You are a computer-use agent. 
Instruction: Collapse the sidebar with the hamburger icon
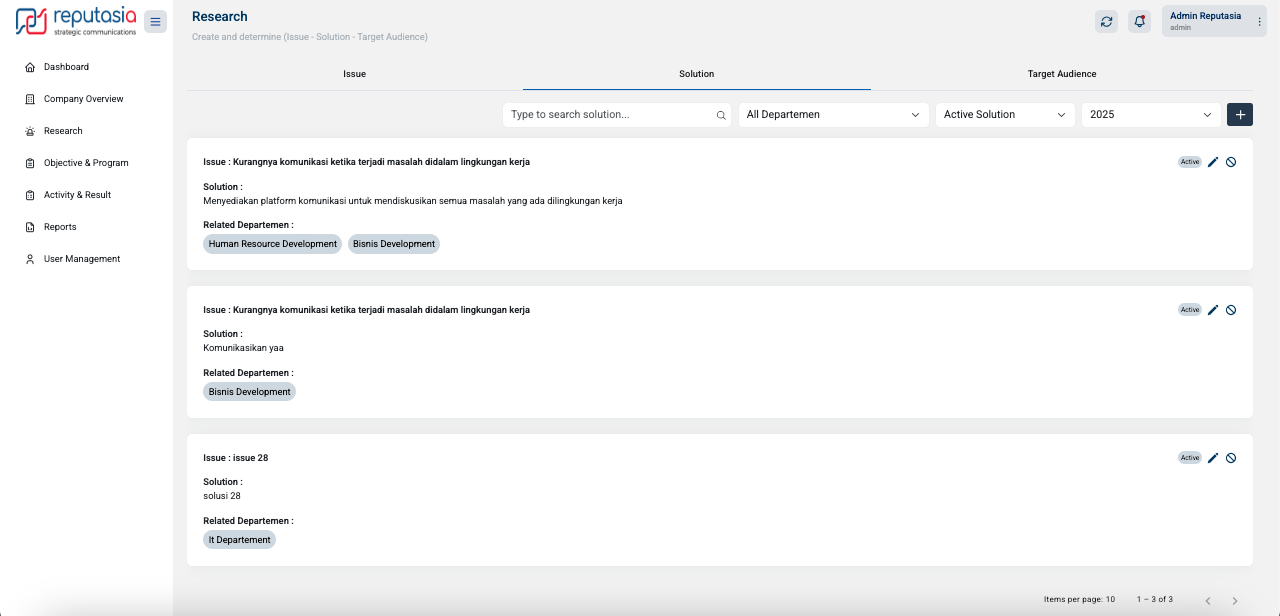click(x=155, y=22)
